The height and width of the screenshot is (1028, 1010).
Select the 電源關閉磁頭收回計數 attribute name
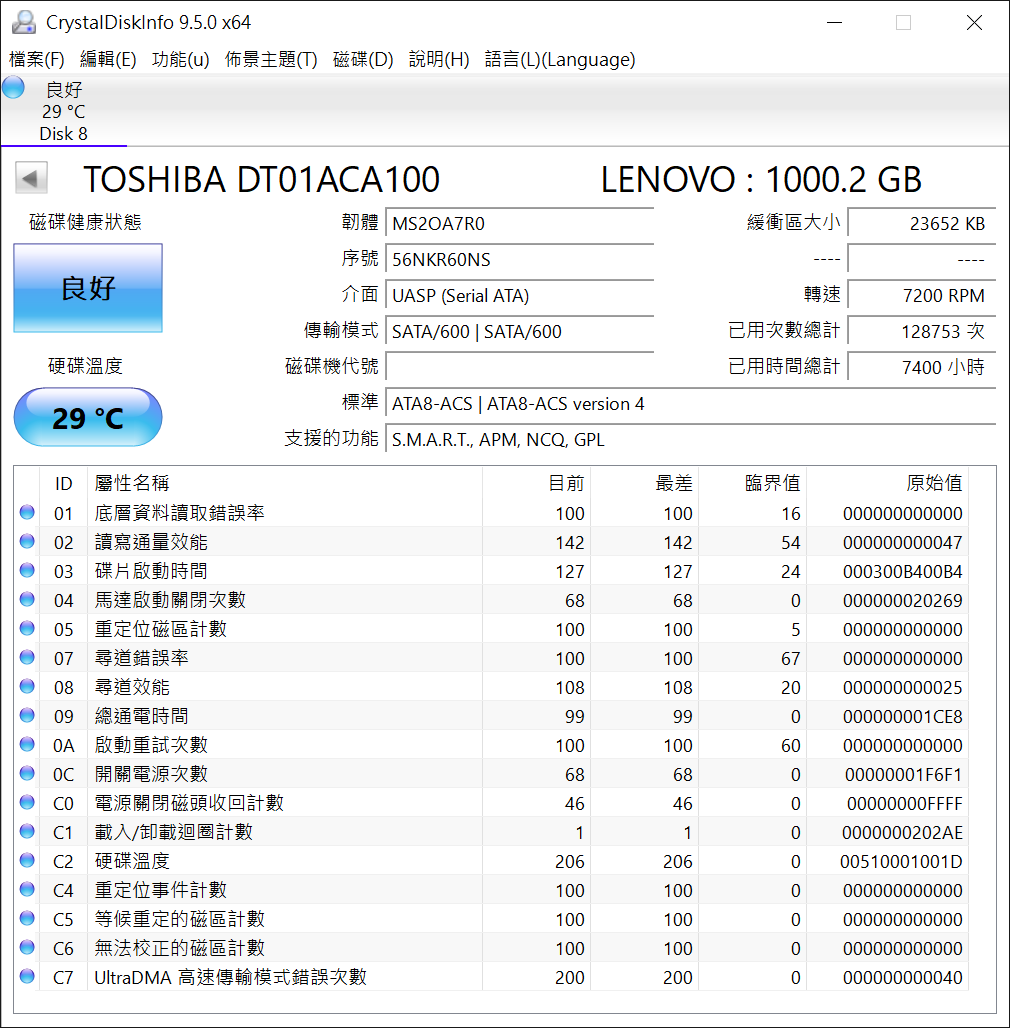pyautogui.click(x=189, y=802)
